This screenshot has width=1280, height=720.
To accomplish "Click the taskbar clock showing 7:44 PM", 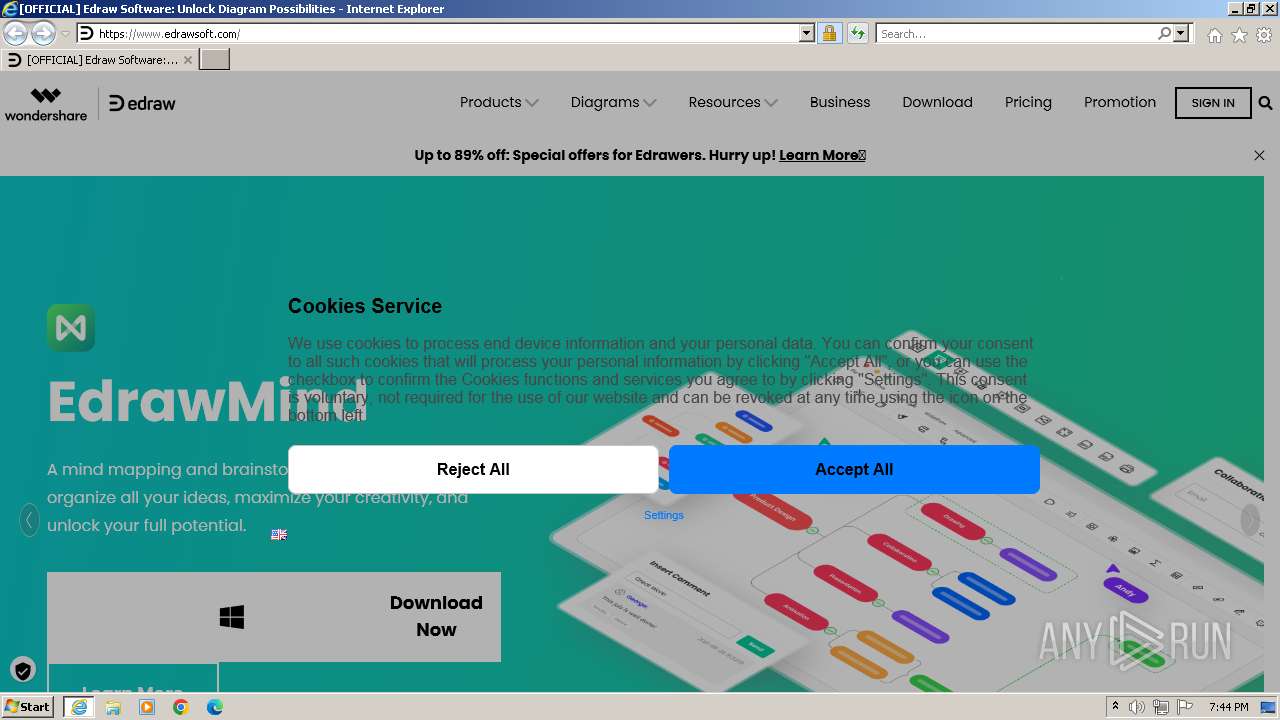I will (x=1228, y=707).
